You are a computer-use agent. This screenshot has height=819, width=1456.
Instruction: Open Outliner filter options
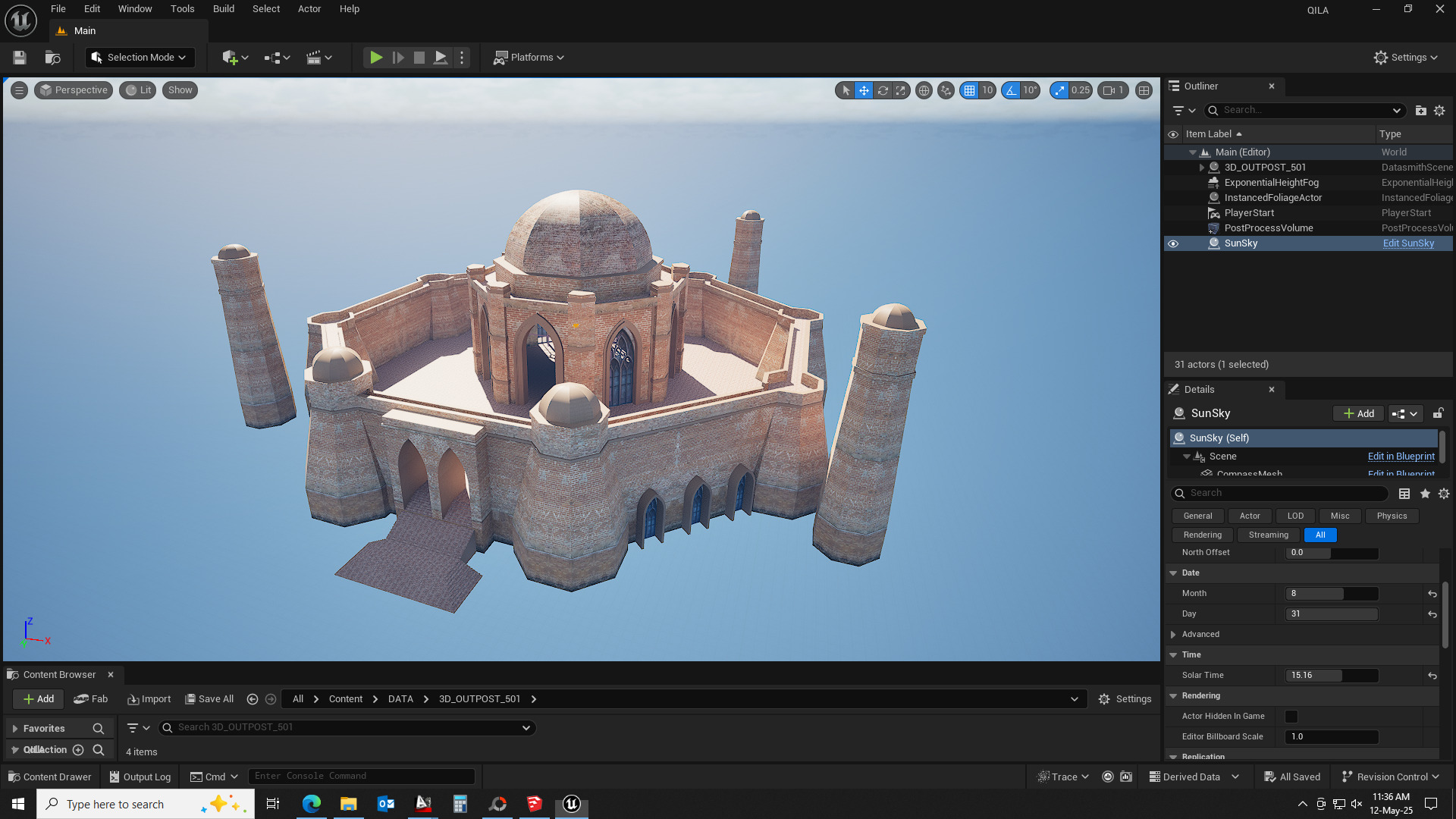click(1184, 111)
